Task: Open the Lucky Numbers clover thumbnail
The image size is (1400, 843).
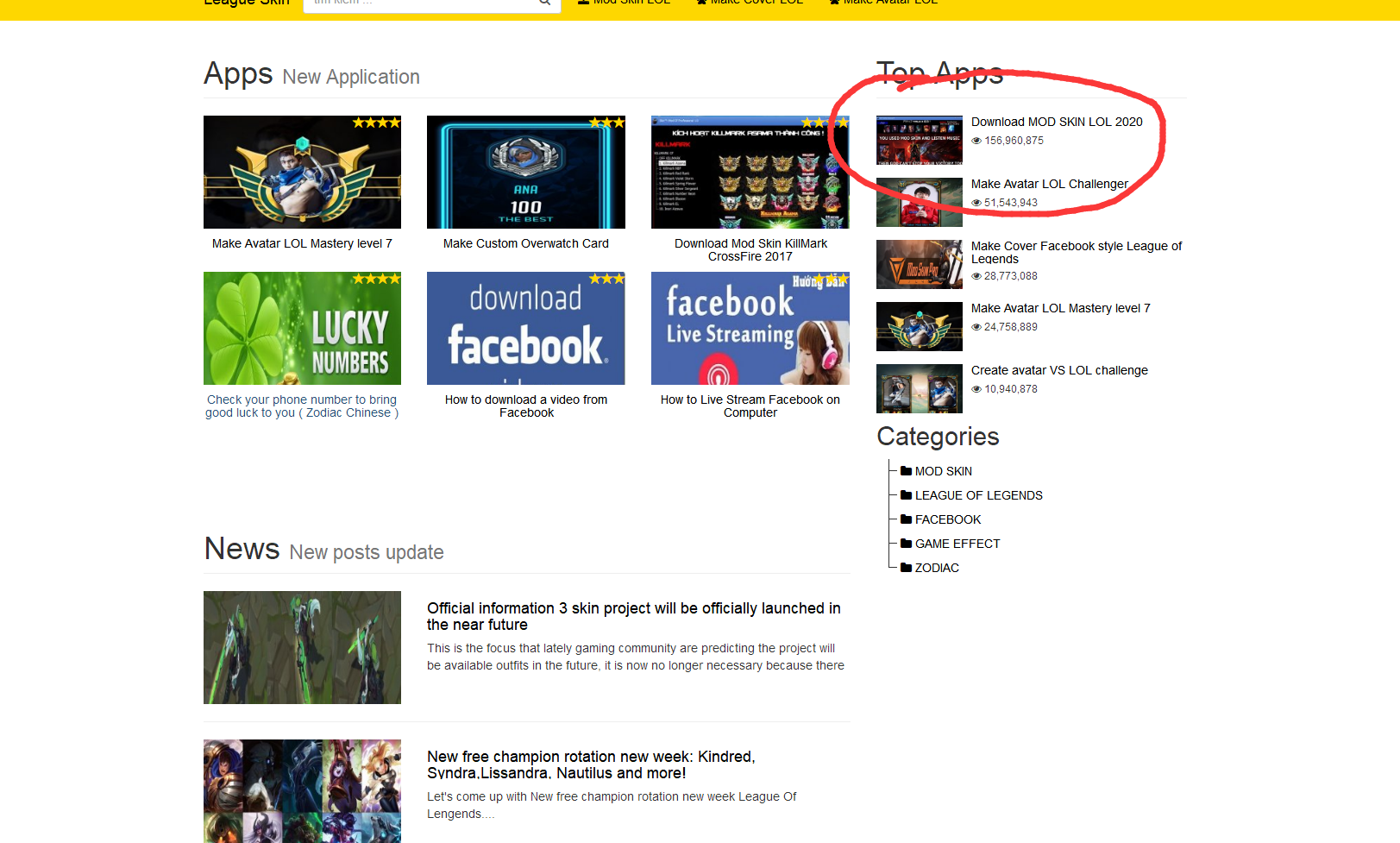Action: [302, 328]
